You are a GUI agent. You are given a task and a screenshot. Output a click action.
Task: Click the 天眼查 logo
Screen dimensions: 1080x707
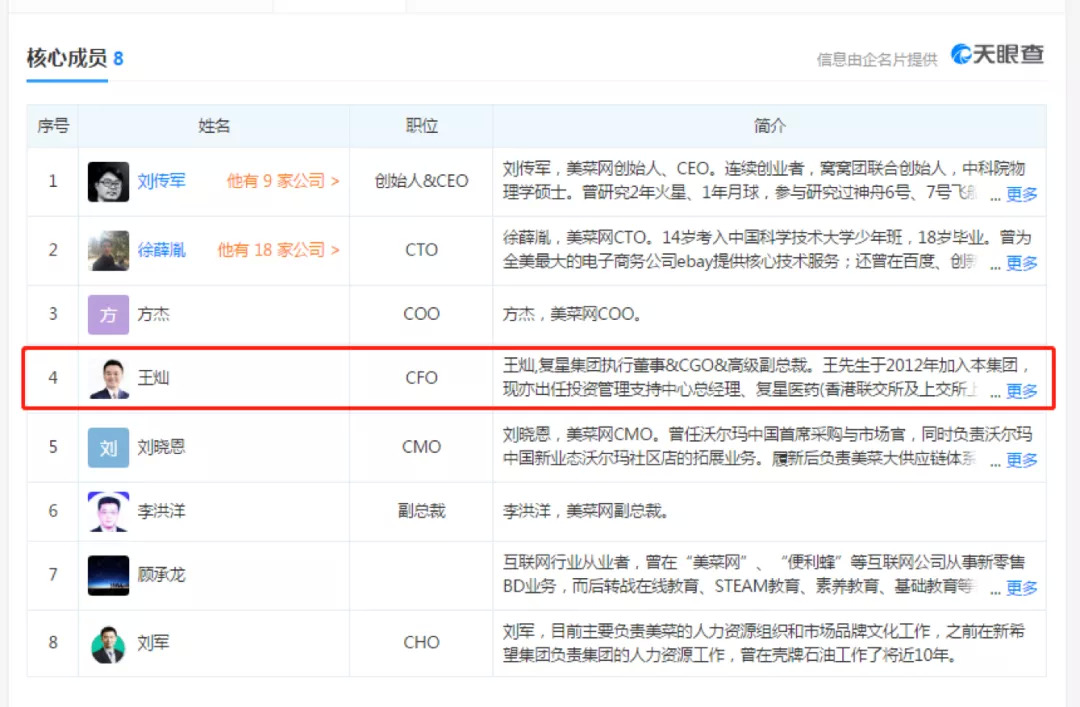pos(997,54)
